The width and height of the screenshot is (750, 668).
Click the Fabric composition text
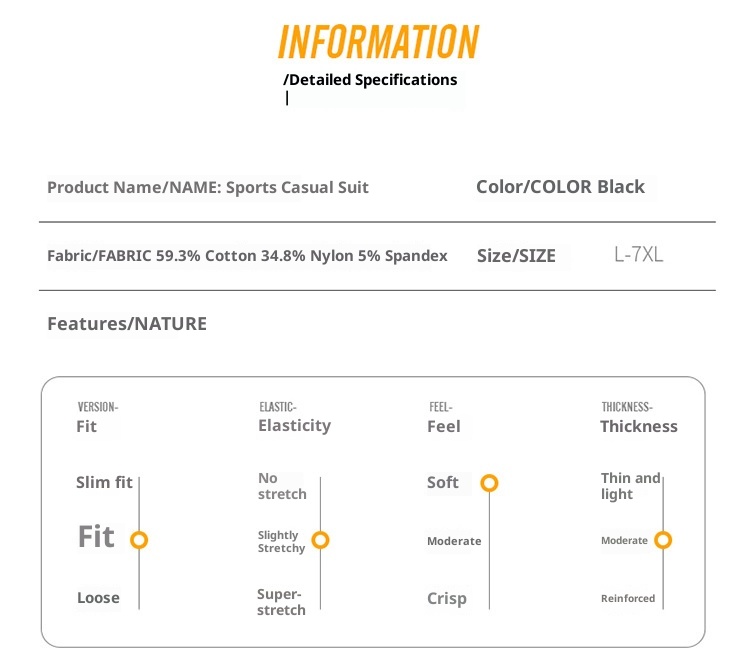click(x=247, y=256)
